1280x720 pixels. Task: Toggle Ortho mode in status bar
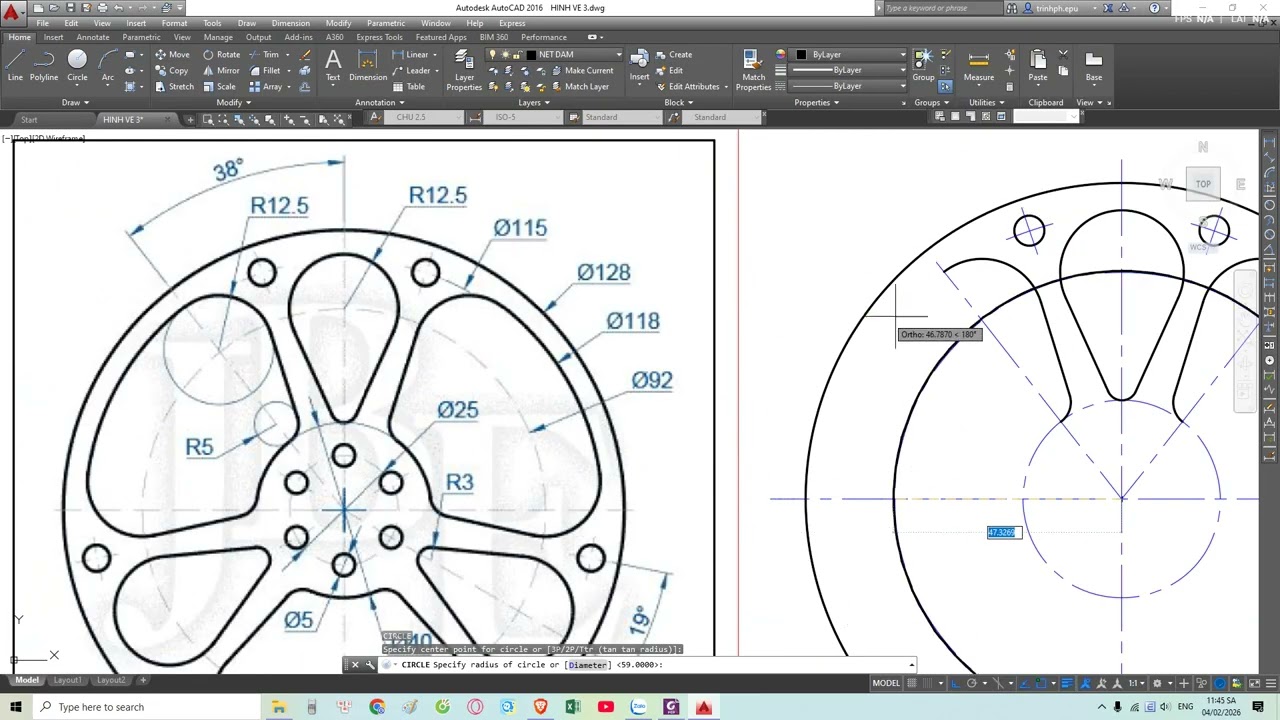click(956, 683)
